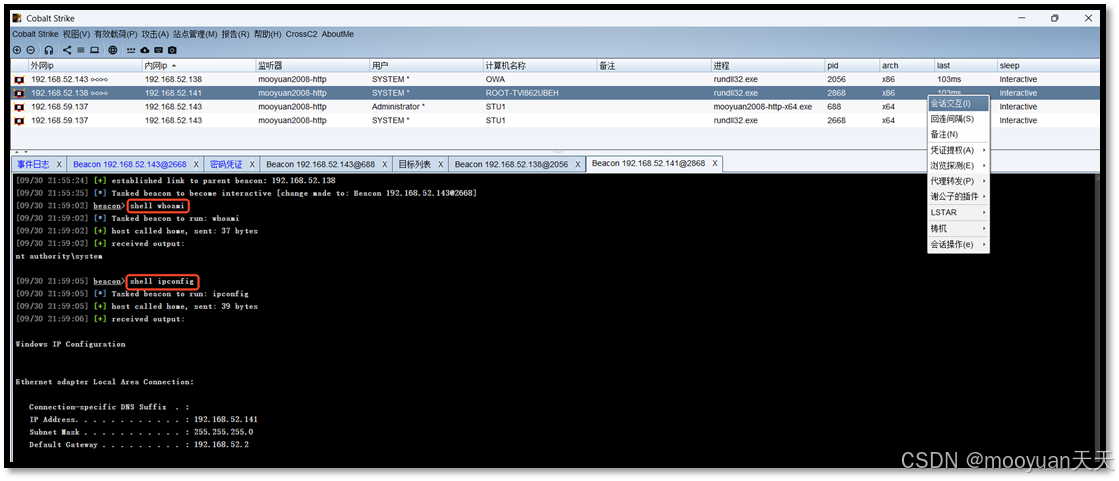1119x481 pixels.
Task: Switch to target table (laptop) icon
Action: point(94,50)
